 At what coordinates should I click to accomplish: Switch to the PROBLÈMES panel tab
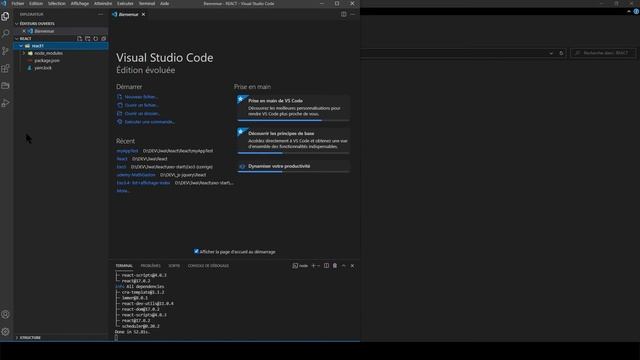pyautogui.click(x=151, y=266)
